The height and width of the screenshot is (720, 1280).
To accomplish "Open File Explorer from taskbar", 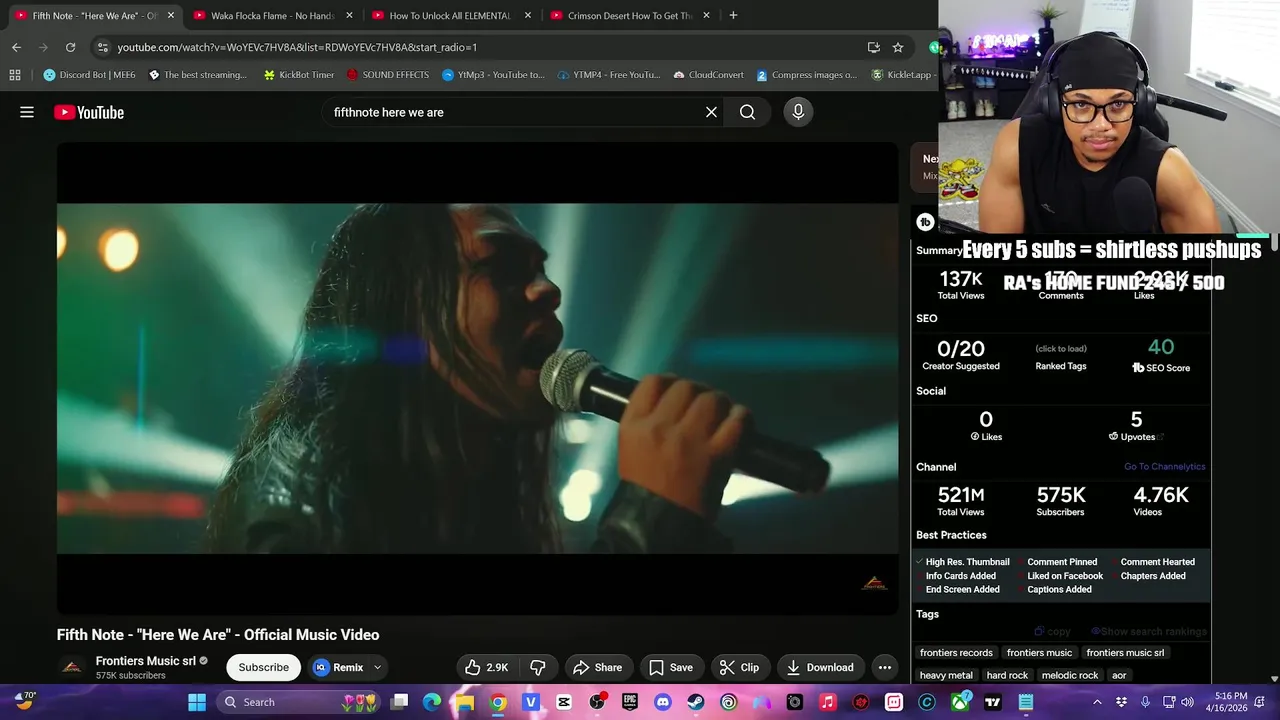I will click(464, 702).
